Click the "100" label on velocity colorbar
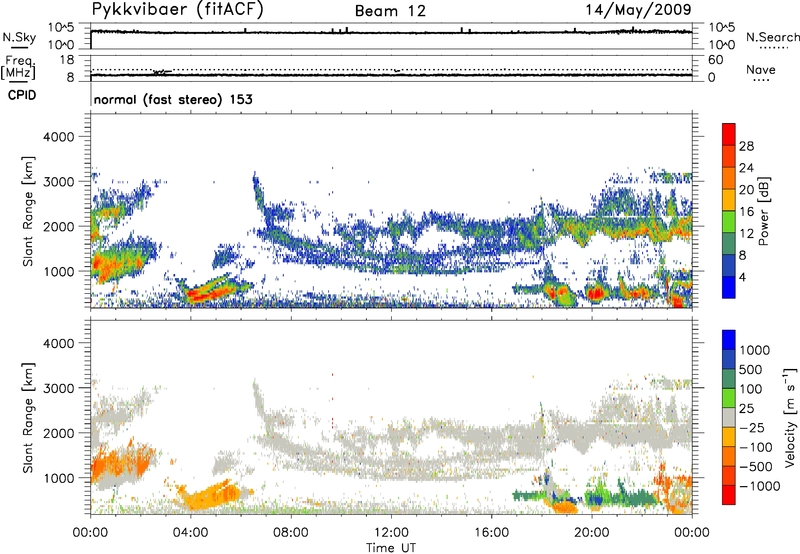The image size is (800, 554). (751, 389)
